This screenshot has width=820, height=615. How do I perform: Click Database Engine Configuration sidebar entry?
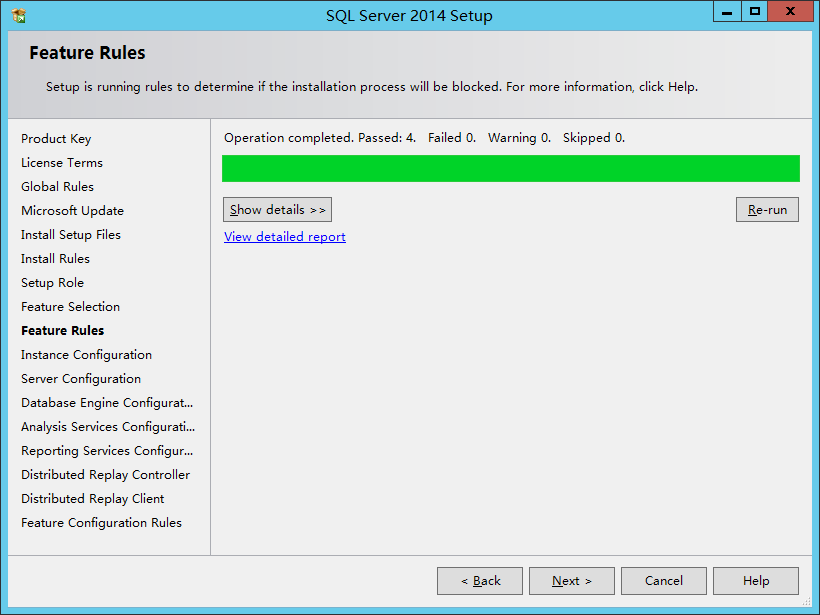click(x=107, y=403)
